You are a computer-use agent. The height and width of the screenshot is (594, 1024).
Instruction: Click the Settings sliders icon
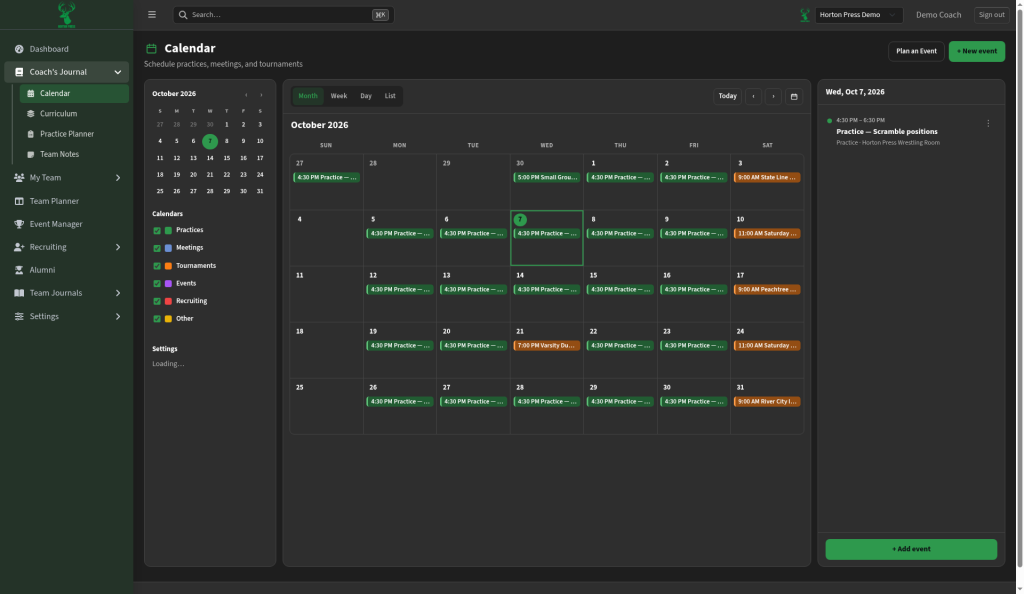[x=19, y=317]
